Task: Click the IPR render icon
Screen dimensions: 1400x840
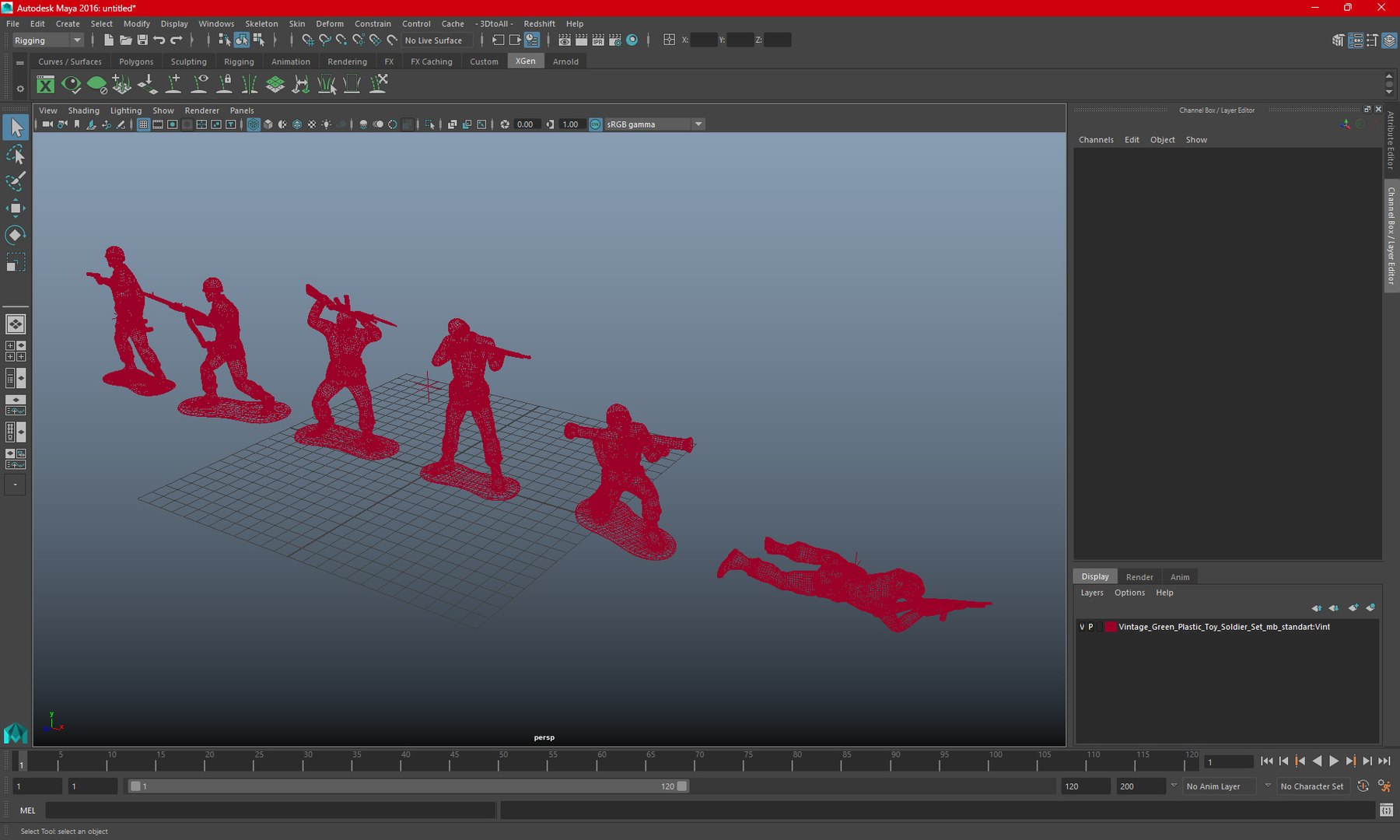Action: tap(598, 40)
